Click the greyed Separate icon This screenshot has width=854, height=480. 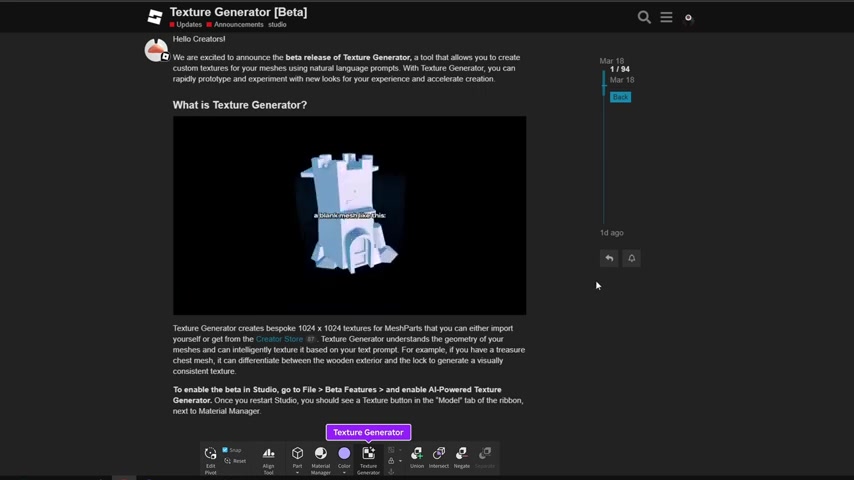(485, 453)
